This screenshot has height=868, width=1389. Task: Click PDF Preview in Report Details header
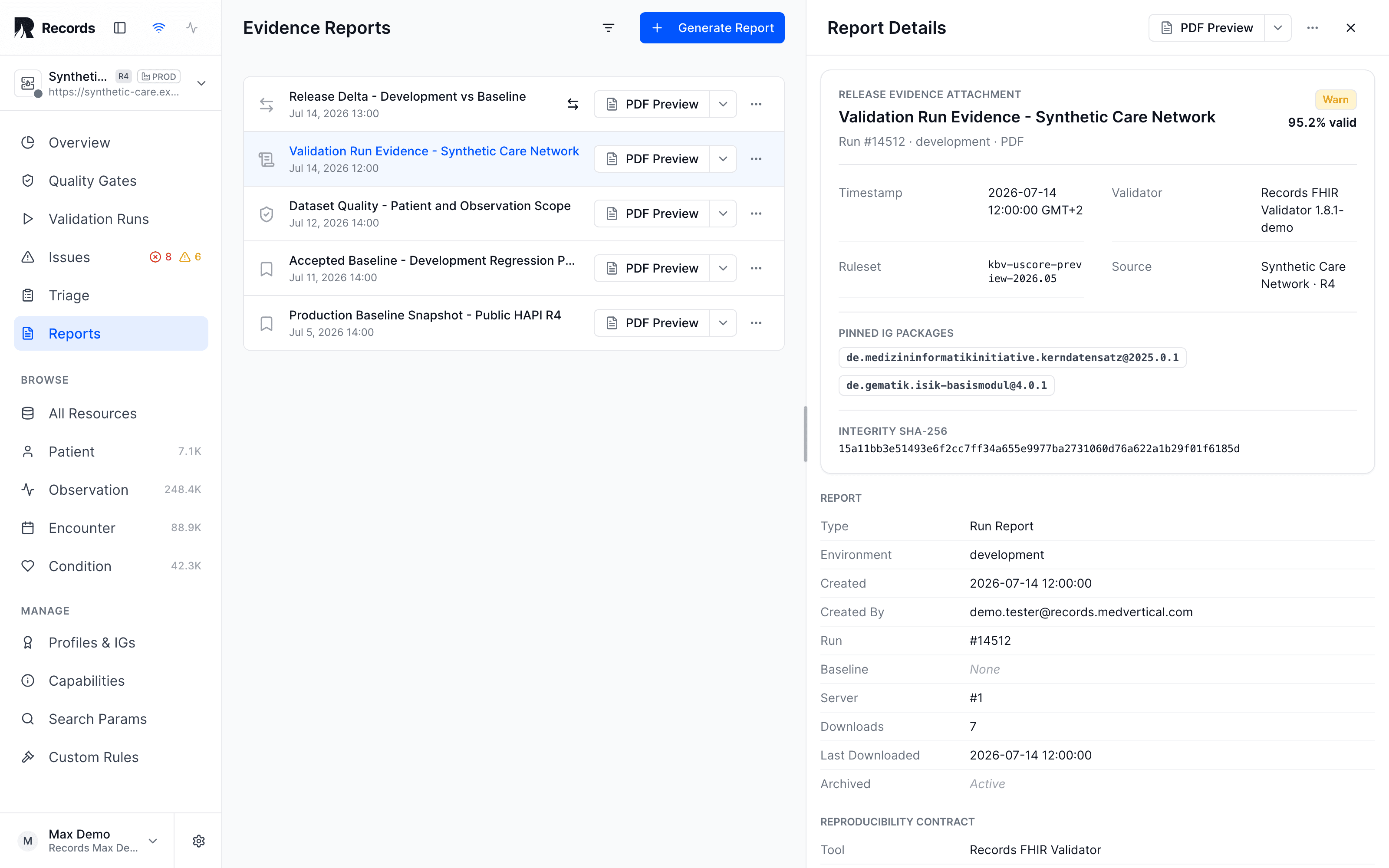(x=1207, y=27)
